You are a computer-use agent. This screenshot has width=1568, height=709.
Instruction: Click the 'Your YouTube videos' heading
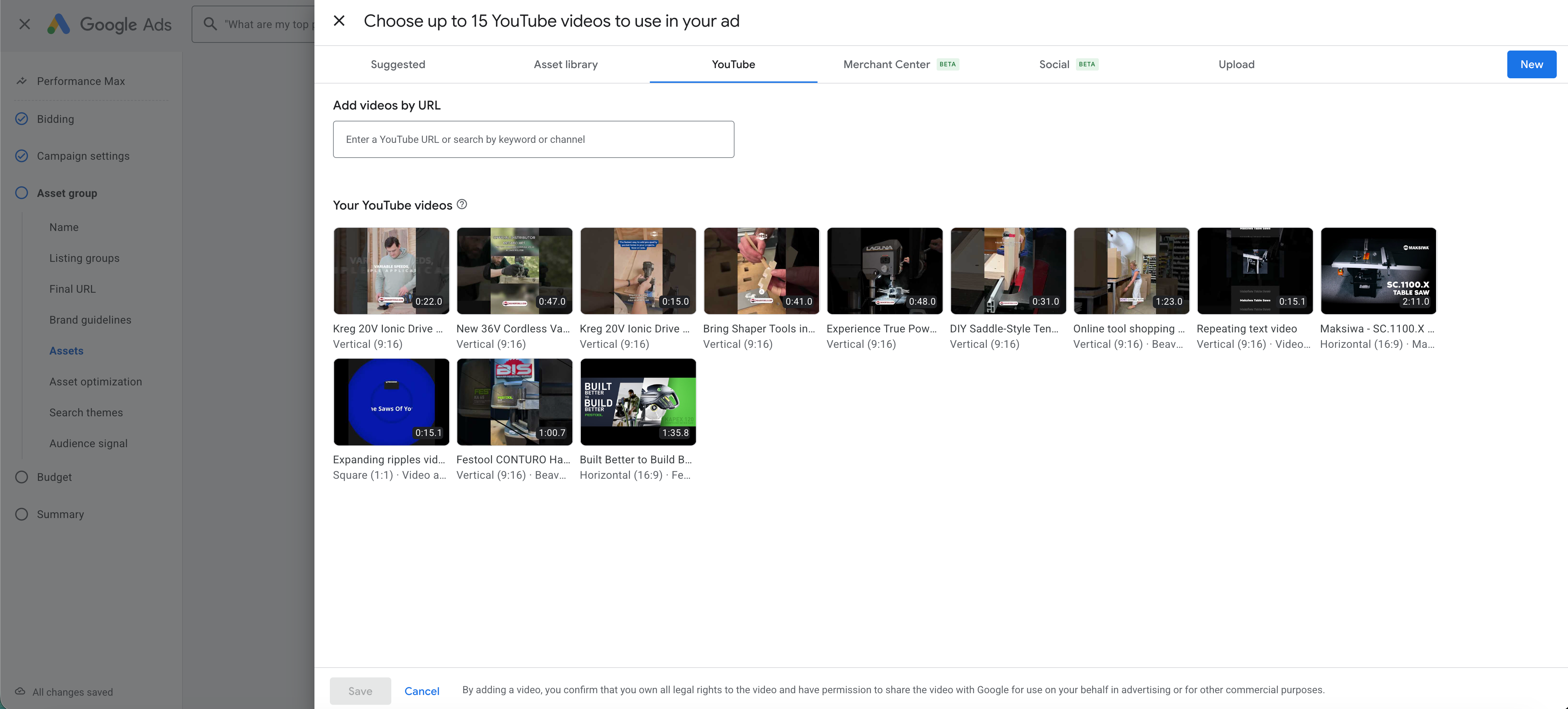click(x=393, y=205)
